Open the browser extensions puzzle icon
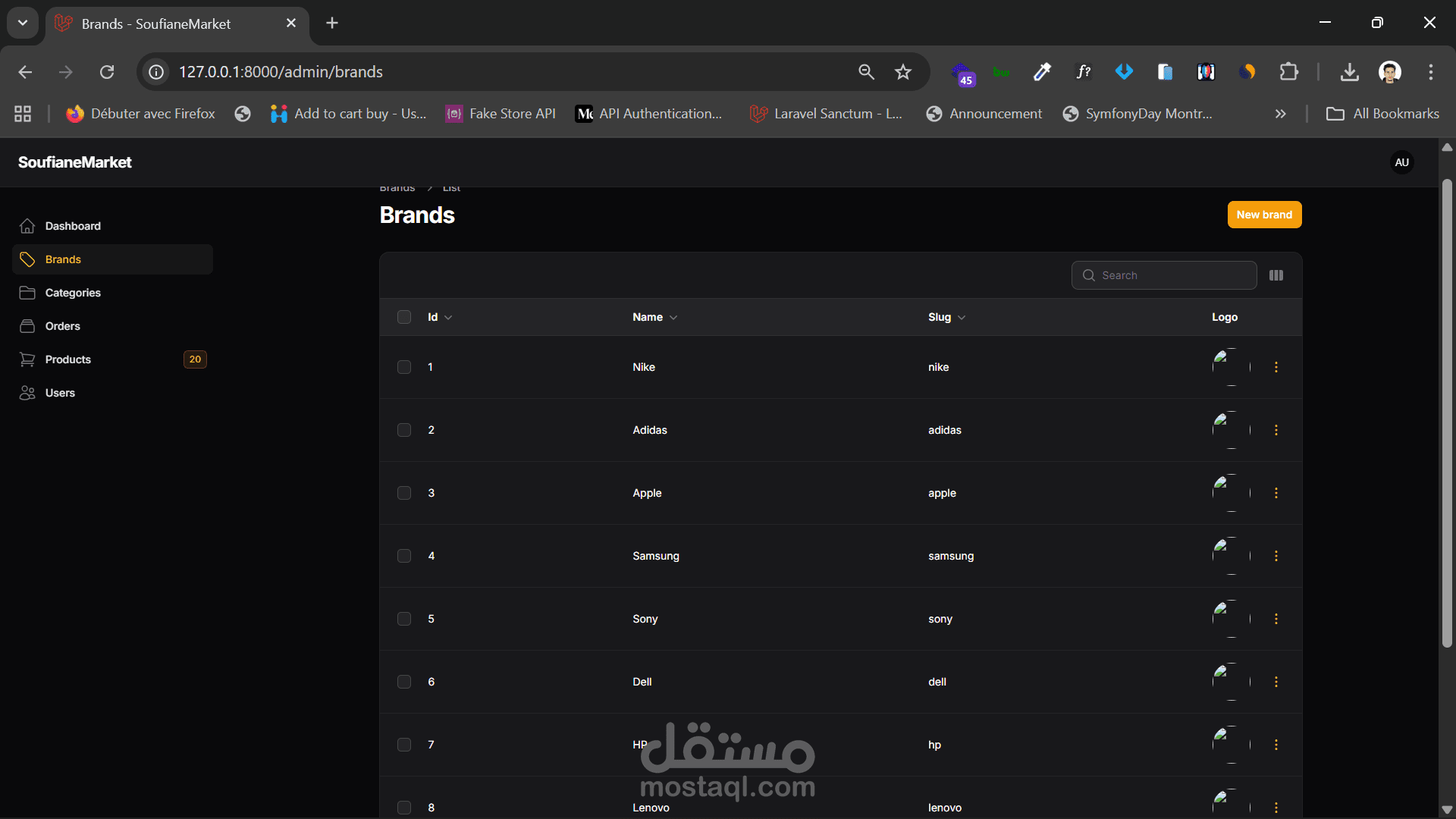The height and width of the screenshot is (819, 1456). pyautogui.click(x=1288, y=72)
